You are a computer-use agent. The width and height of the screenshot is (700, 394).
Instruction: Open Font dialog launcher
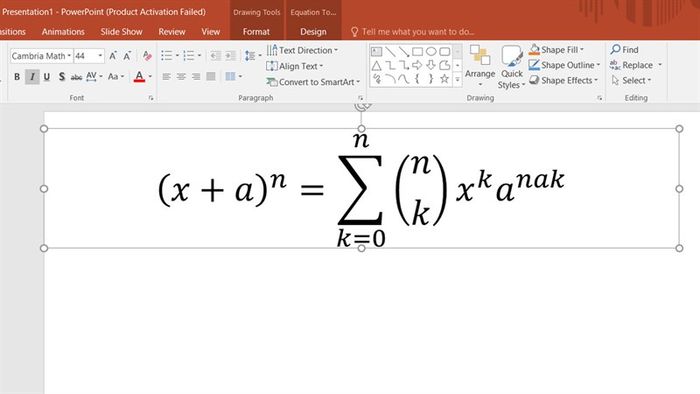click(x=151, y=98)
